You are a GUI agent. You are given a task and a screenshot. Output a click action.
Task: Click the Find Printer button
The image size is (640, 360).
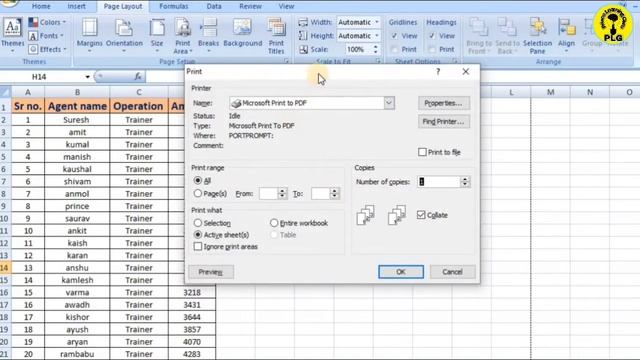click(x=444, y=121)
